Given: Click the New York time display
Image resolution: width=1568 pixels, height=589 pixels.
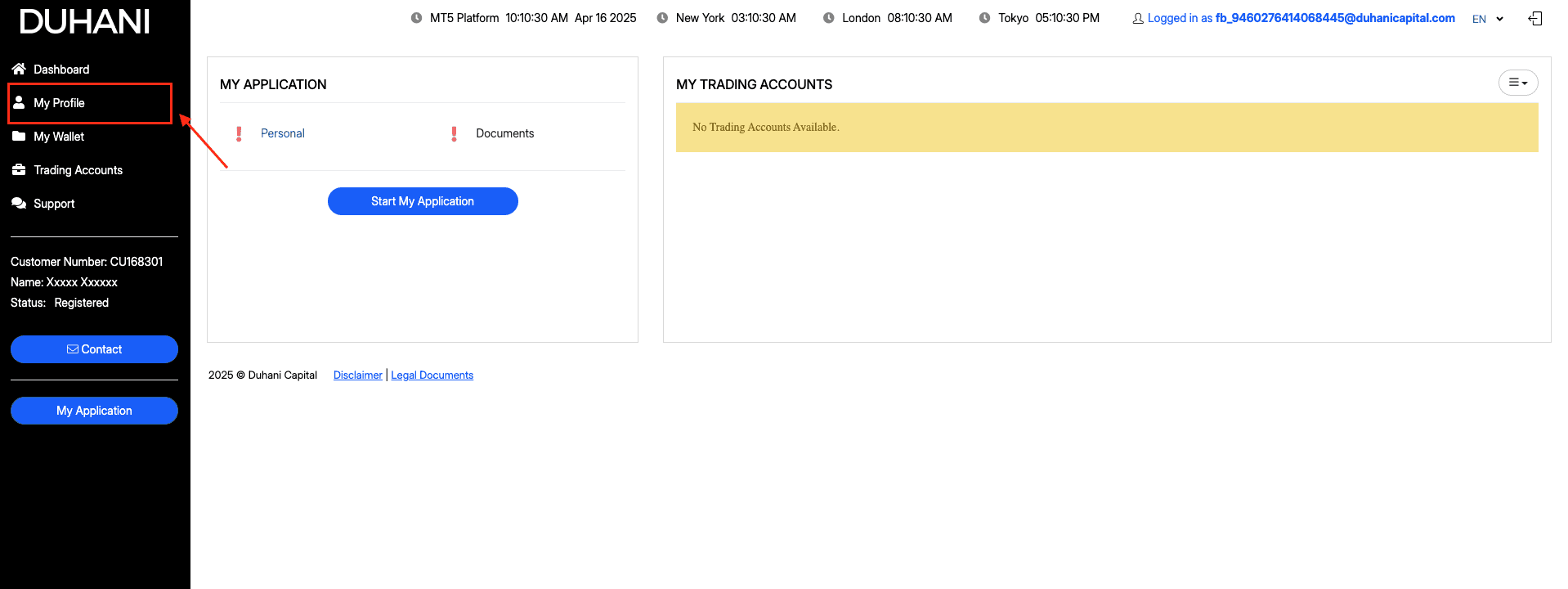Looking at the screenshot, I should click(764, 18).
